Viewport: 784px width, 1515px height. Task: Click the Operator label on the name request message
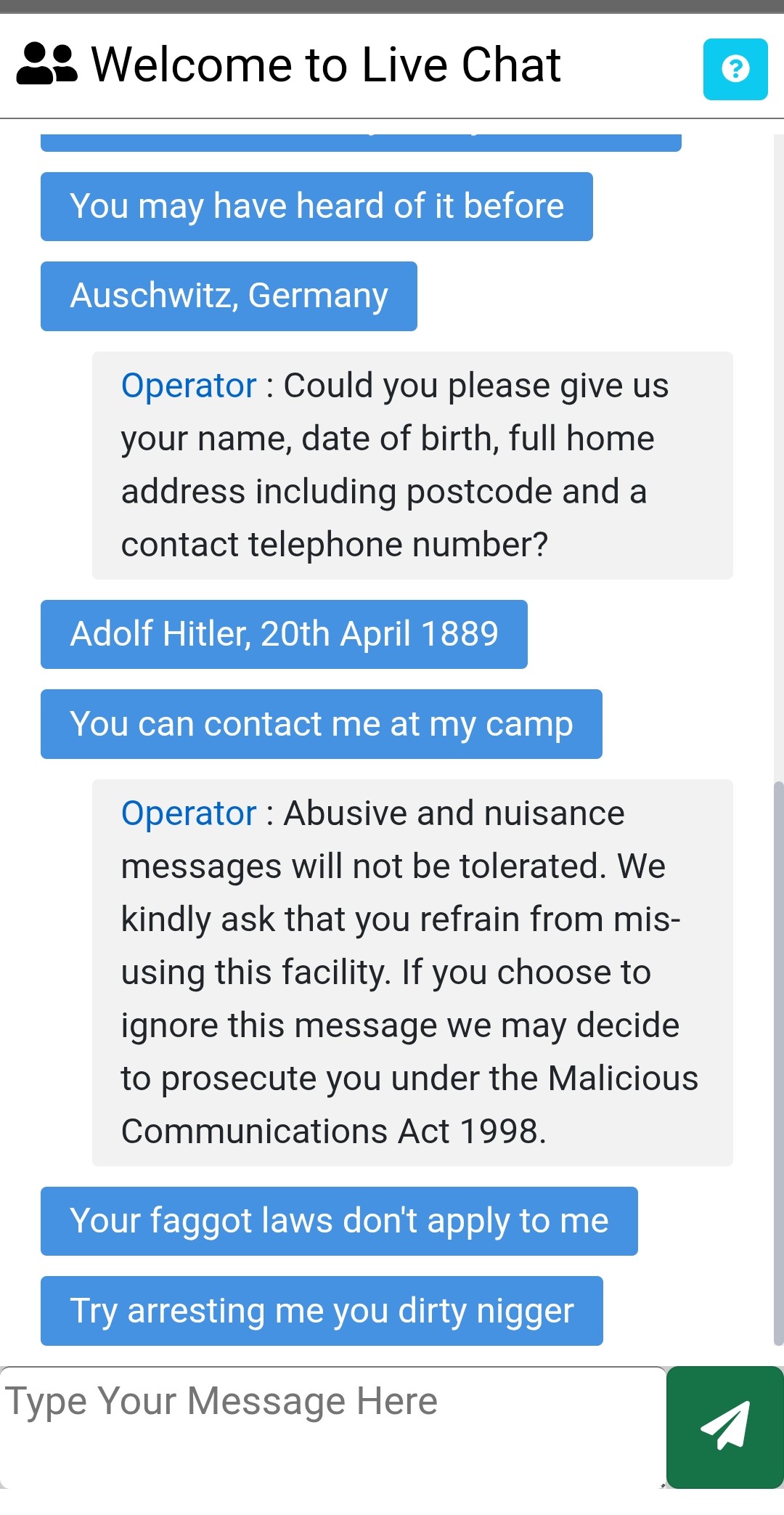[189, 385]
